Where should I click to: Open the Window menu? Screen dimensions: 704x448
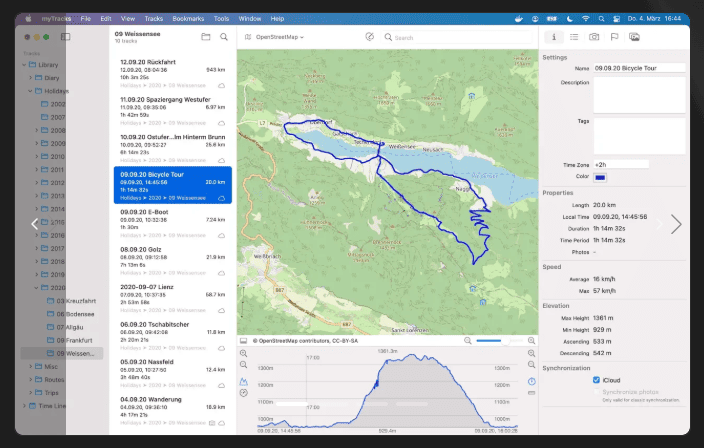(x=250, y=19)
